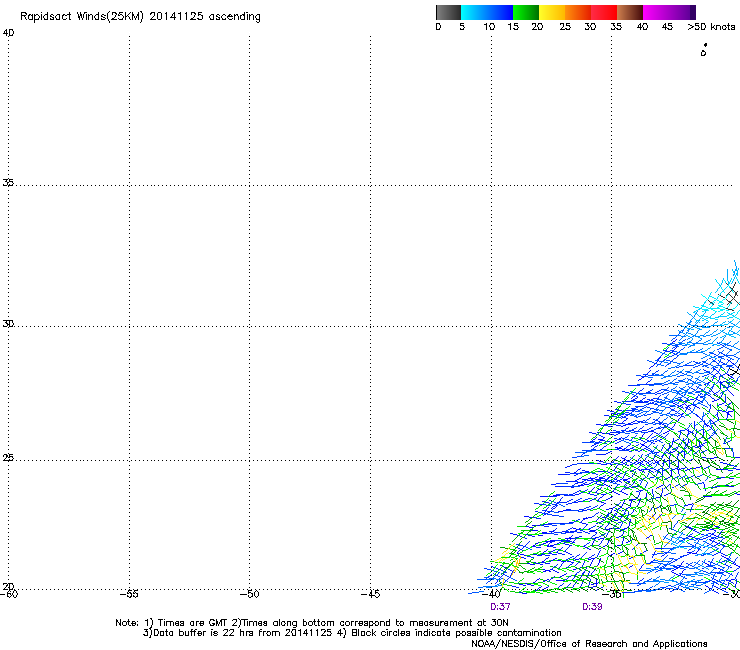
Task: Click the 'NOAA/NESDIS/Office of Research and Applications' credit
Action: point(589,644)
